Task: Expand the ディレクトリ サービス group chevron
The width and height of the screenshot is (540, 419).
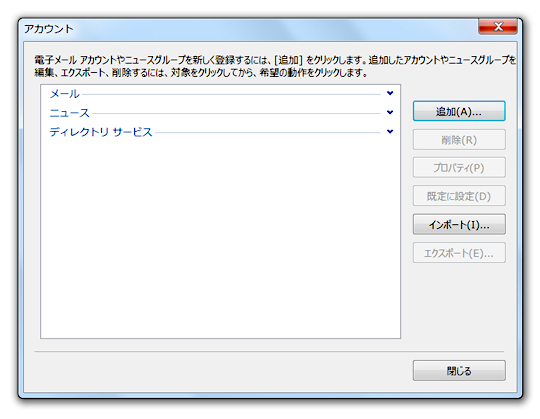Action: (390, 132)
